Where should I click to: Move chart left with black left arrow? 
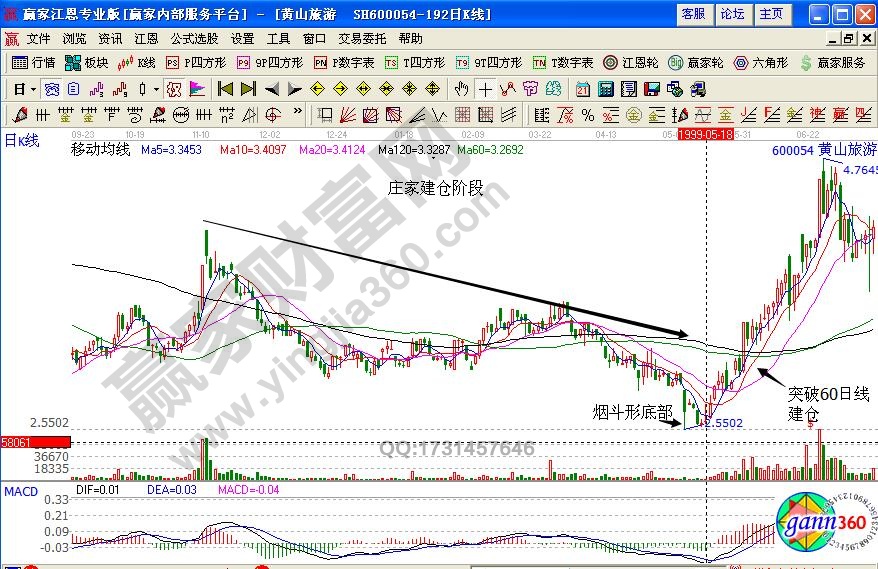272,89
